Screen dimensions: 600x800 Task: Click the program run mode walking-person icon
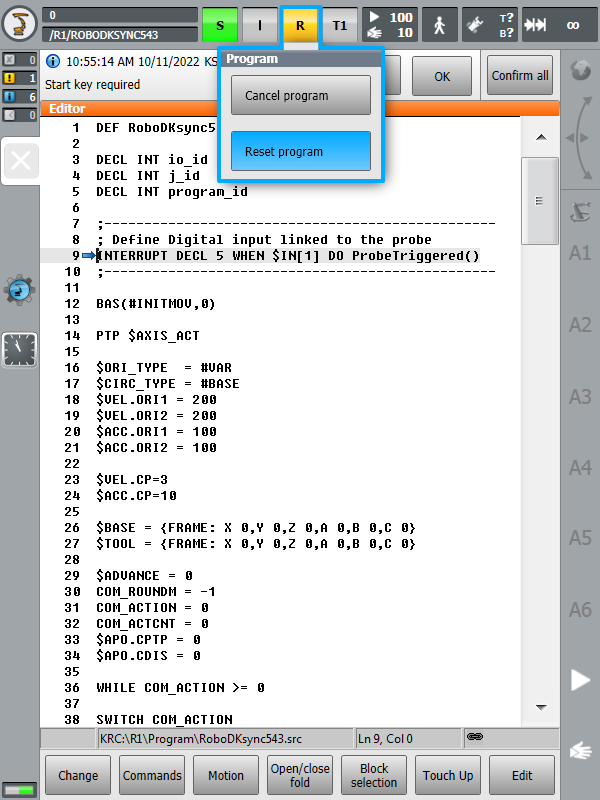click(x=439, y=24)
